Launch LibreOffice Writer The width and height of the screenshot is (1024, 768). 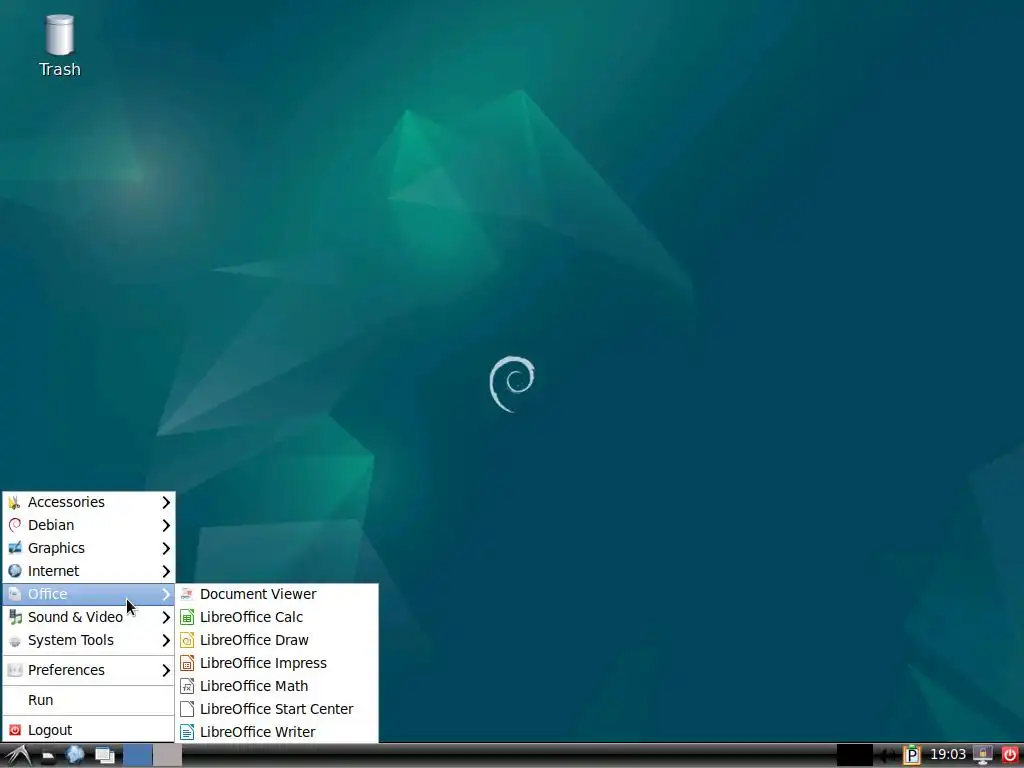278,732
